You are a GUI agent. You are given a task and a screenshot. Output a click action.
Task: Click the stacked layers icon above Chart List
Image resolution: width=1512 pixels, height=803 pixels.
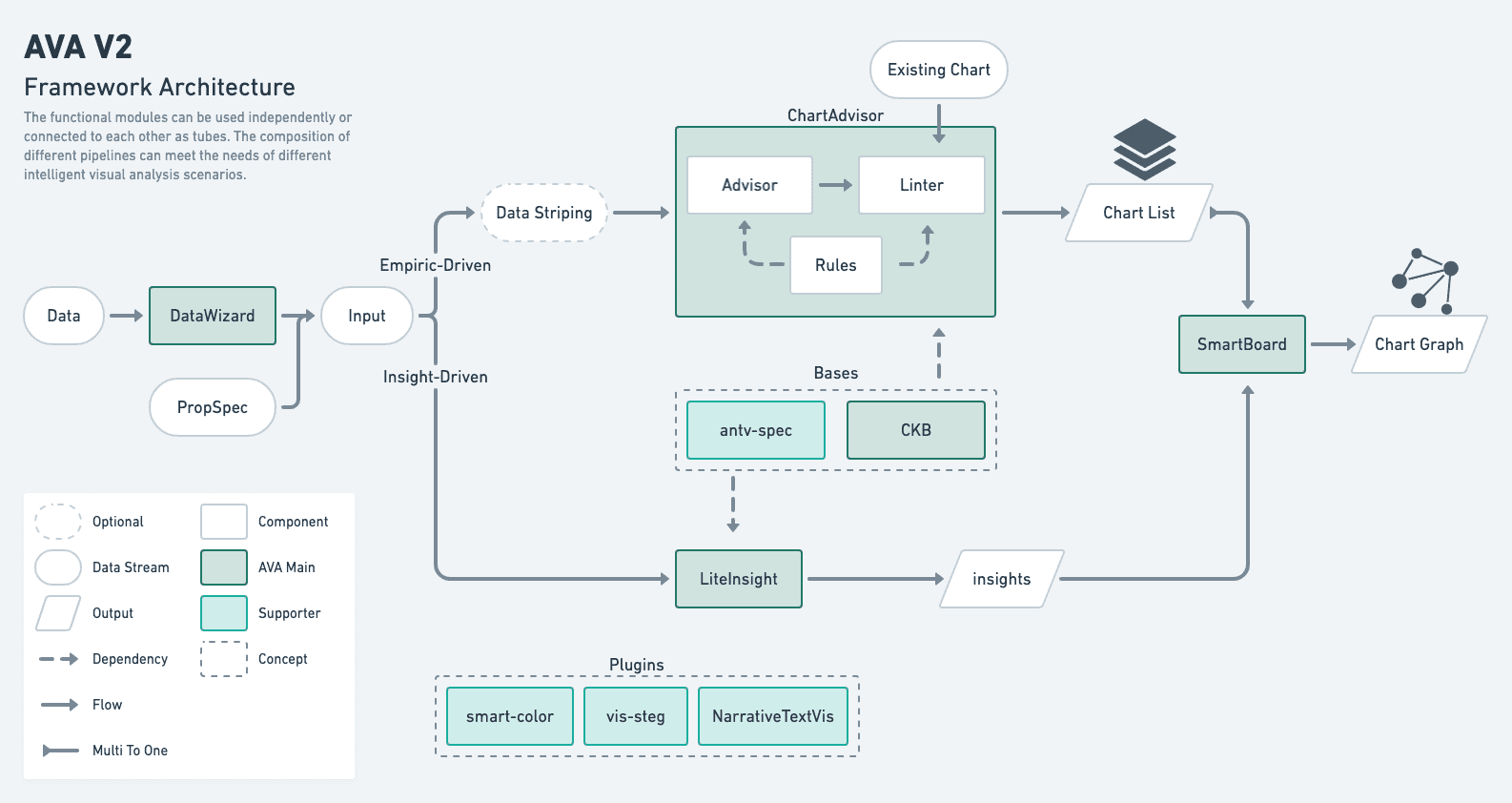point(1145,150)
